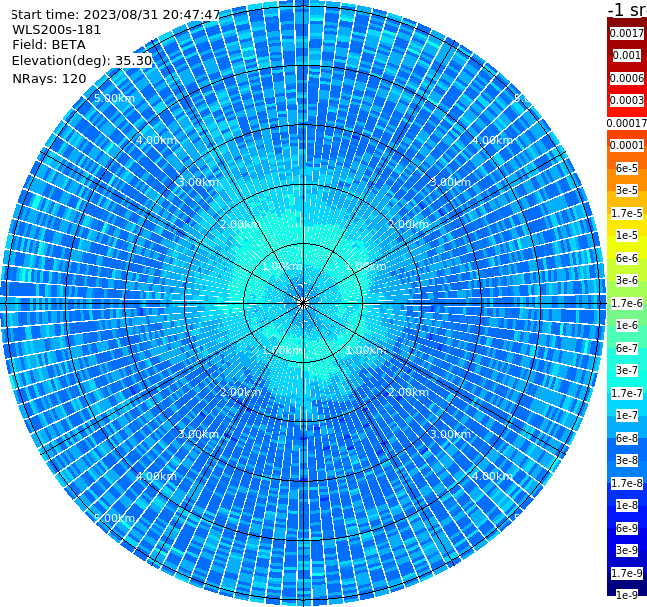Screen dimensions: 647x607
Task: Select the 3e-8 colorbar label
Action: [627, 460]
